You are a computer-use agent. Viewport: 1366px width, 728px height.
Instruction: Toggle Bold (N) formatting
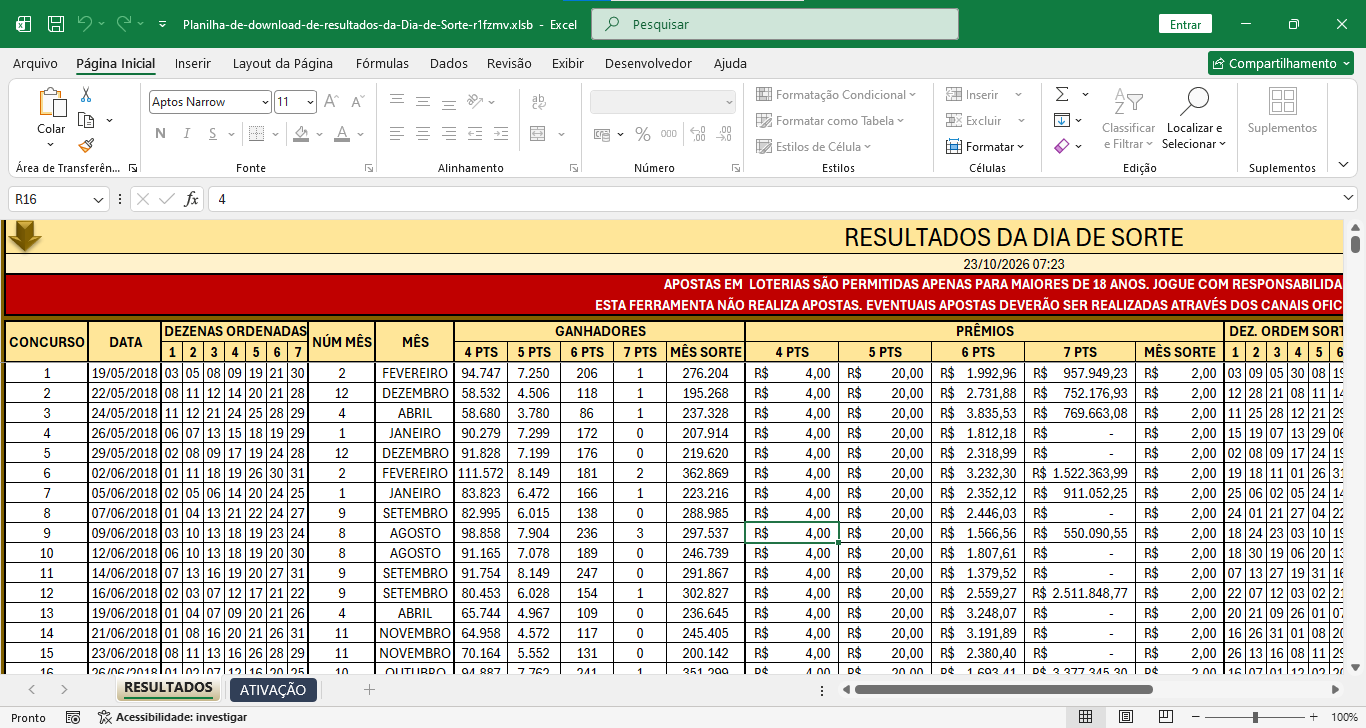pyautogui.click(x=160, y=134)
